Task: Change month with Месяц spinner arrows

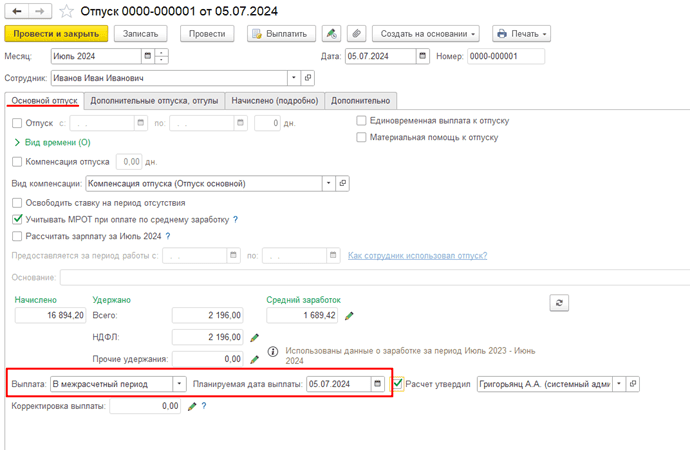Action: click(161, 56)
